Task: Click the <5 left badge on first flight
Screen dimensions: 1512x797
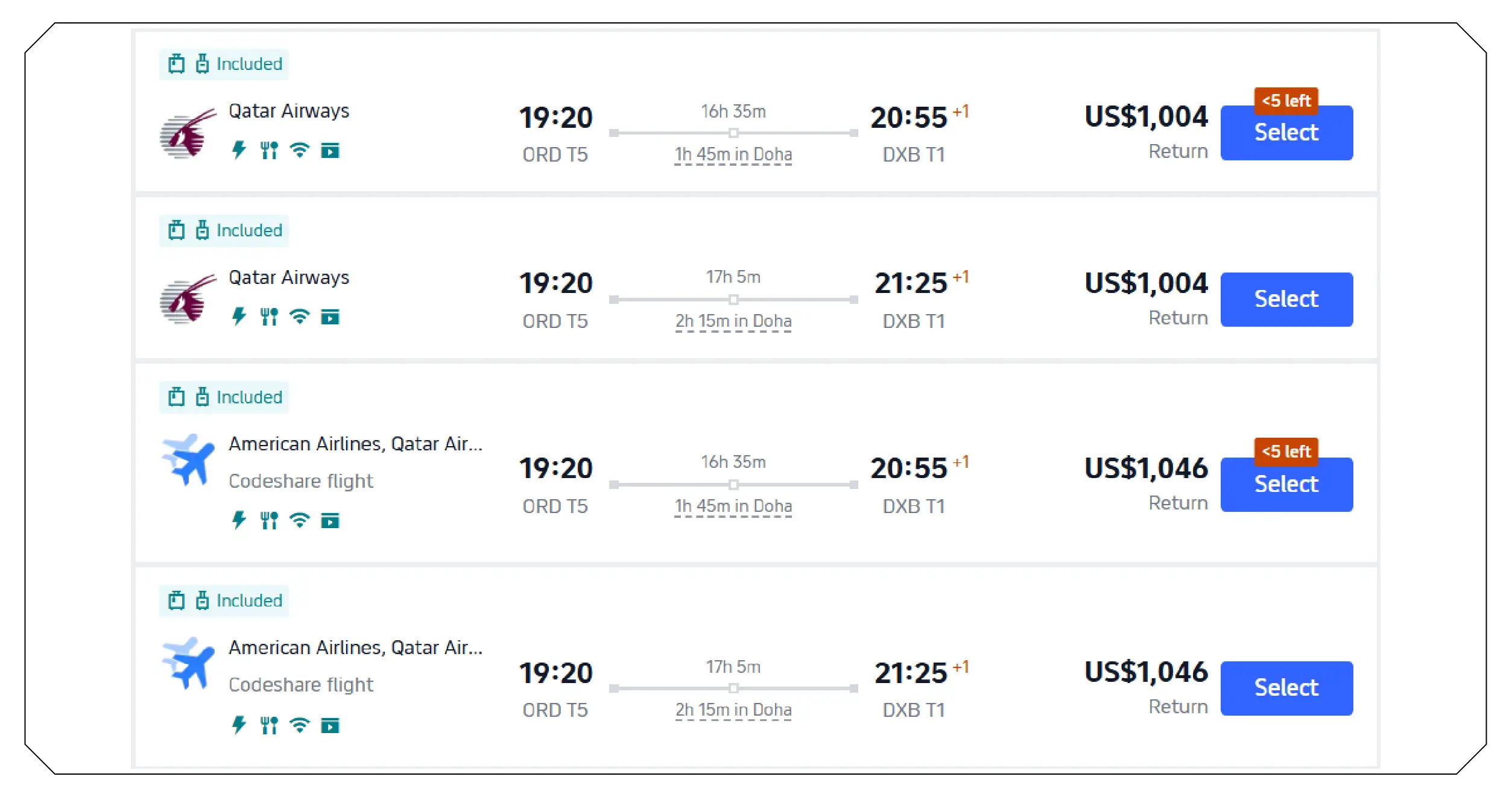Action: pos(1286,101)
